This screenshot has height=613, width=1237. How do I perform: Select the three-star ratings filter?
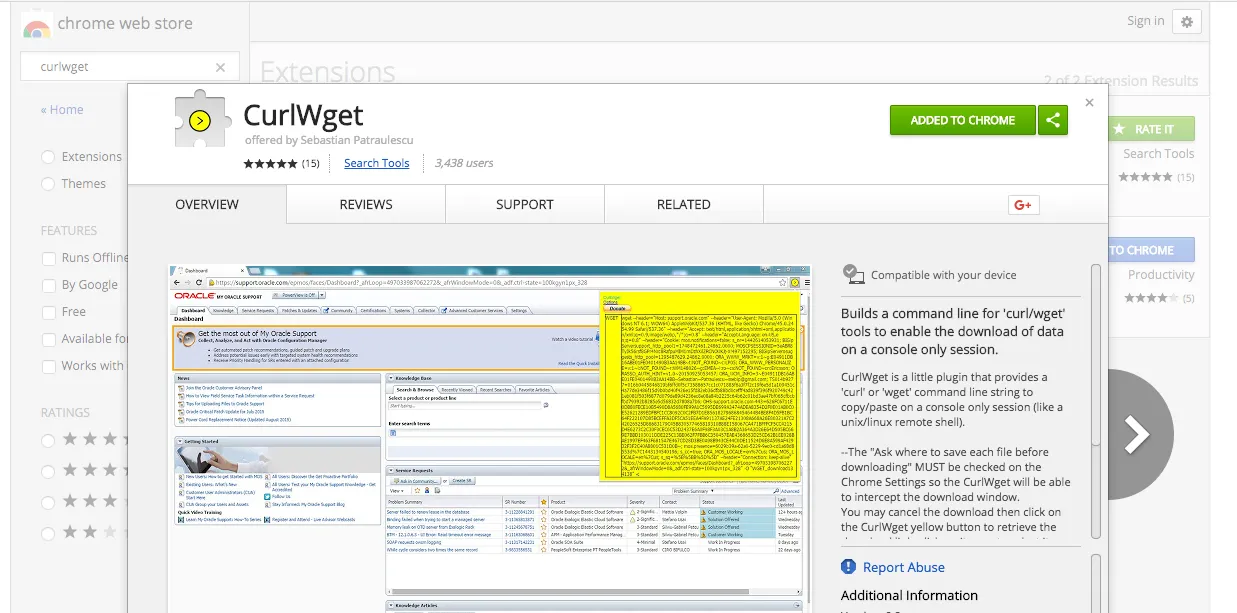coord(48,501)
